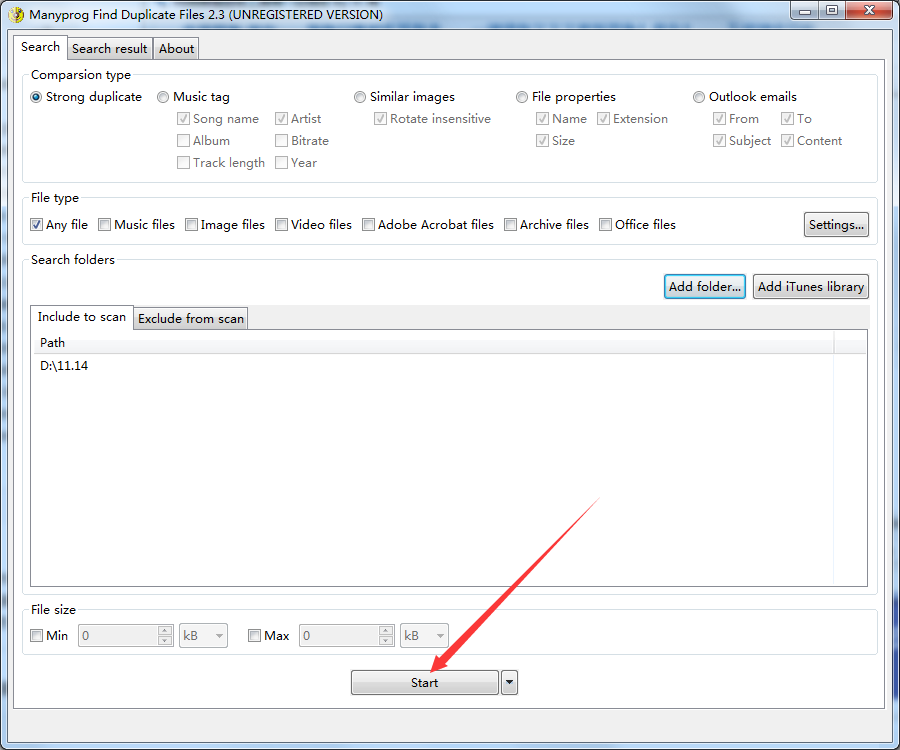Viewport: 900px width, 750px height.
Task: Switch to Exclude from scan tab
Action: click(x=191, y=318)
